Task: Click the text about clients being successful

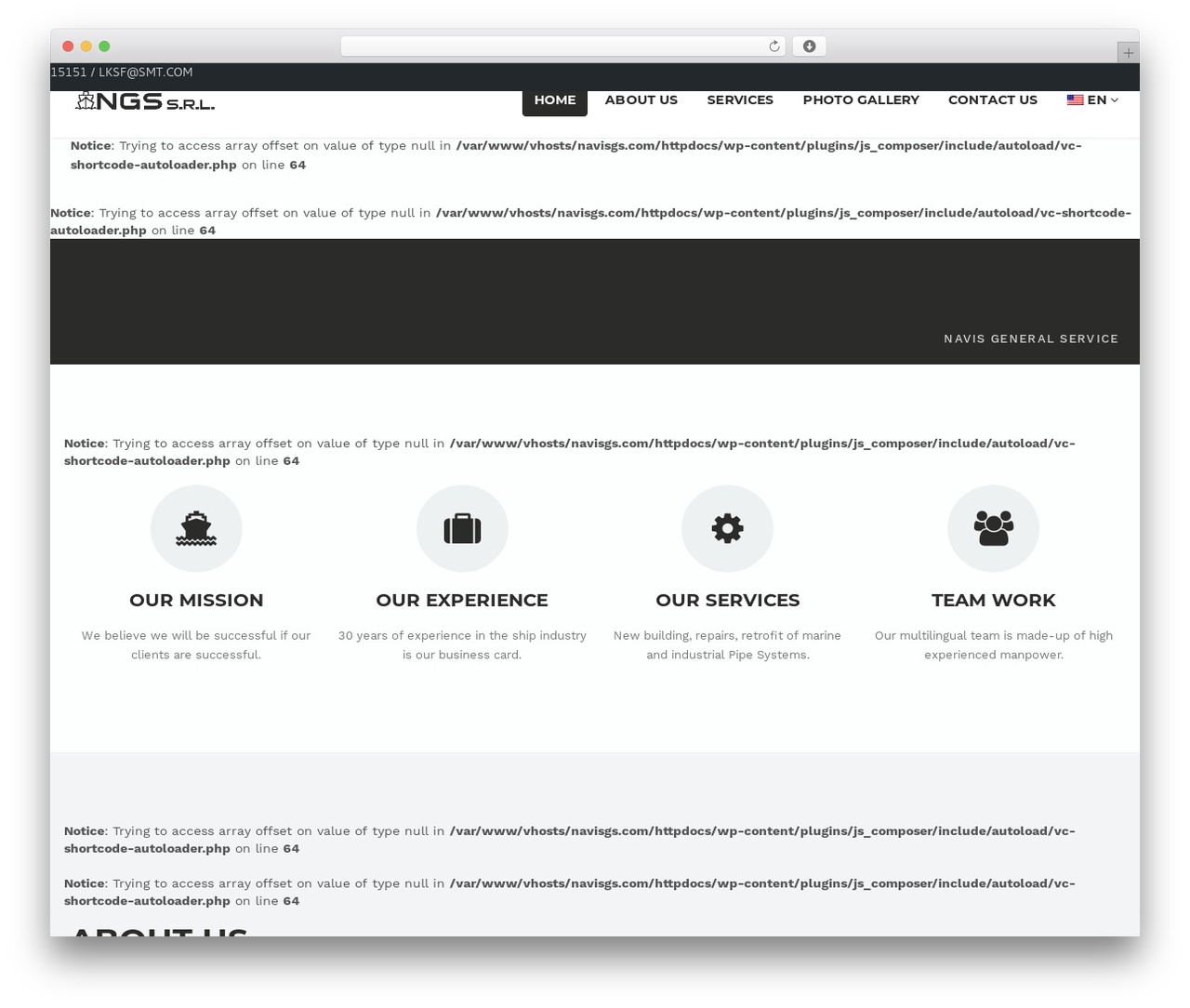Action: (196, 645)
